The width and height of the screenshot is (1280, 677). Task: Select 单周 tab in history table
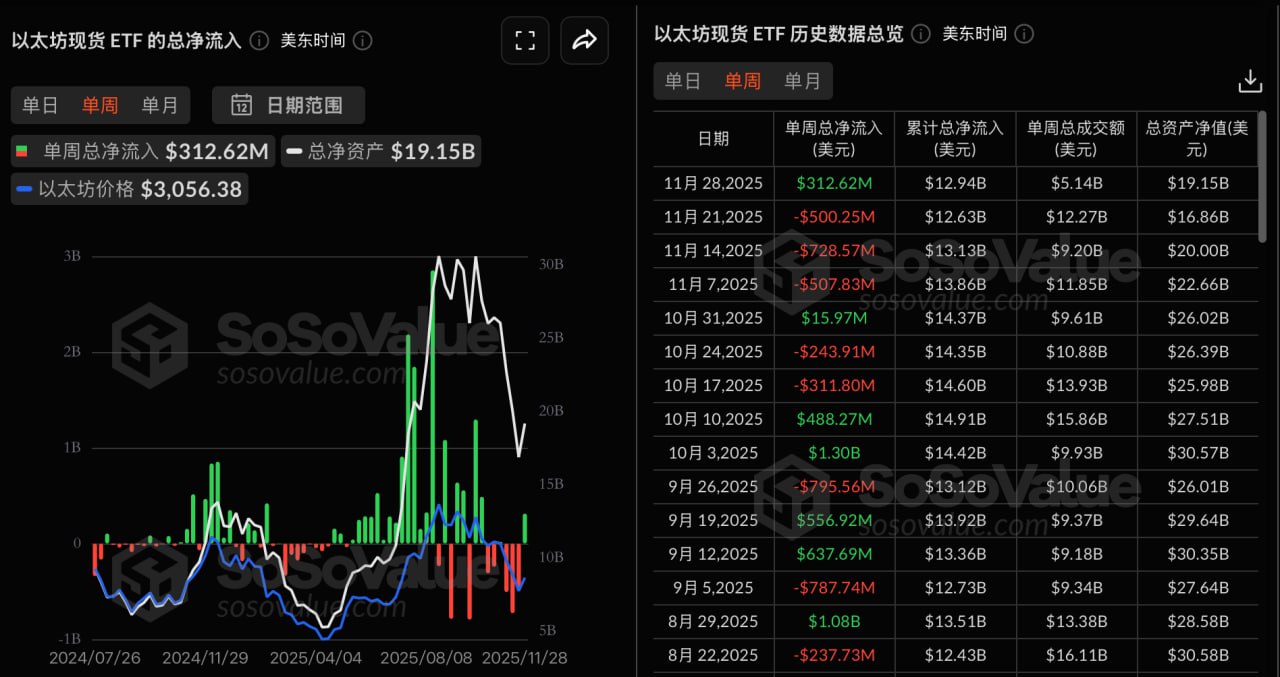coord(742,81)
